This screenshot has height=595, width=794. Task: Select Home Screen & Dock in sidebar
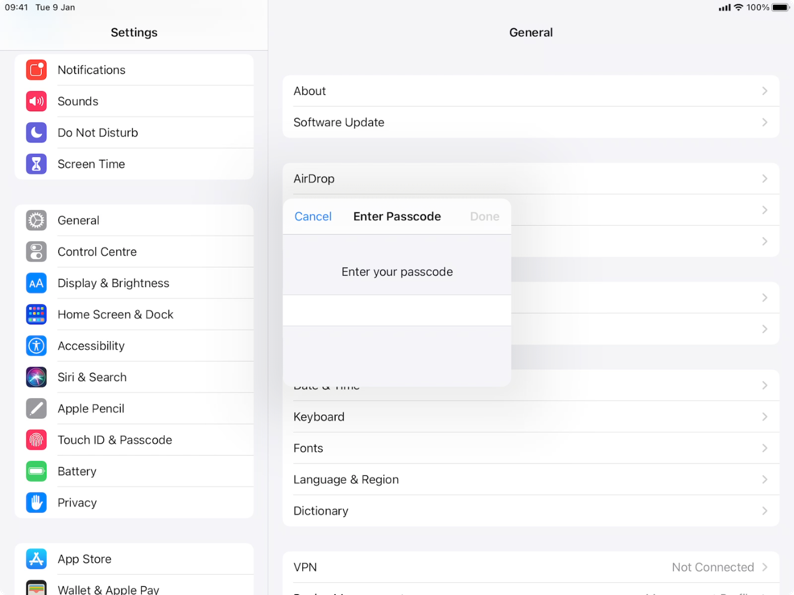coord(134,314)
